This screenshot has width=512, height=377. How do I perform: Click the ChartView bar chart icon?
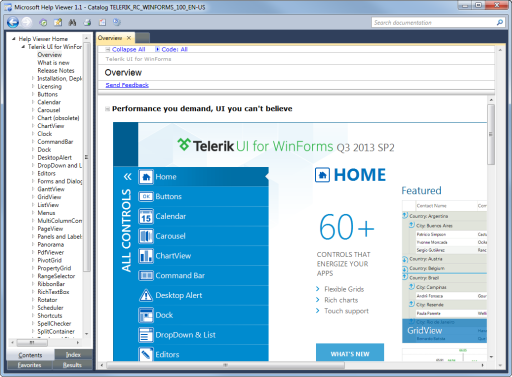tap(146, 256)
